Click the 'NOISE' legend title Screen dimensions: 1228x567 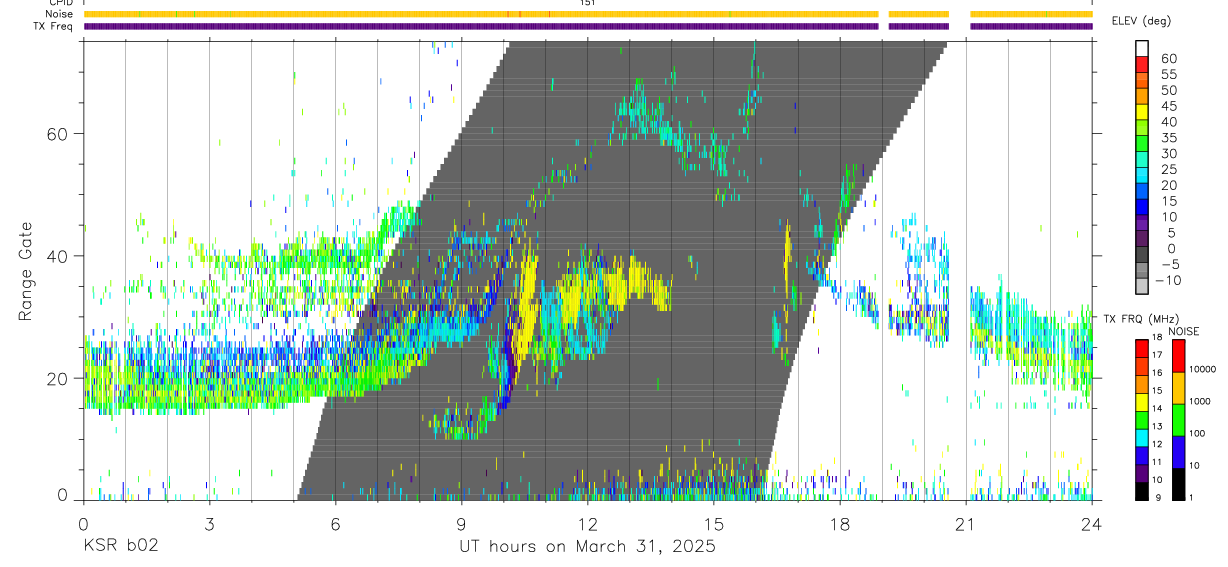point(1184,331)
